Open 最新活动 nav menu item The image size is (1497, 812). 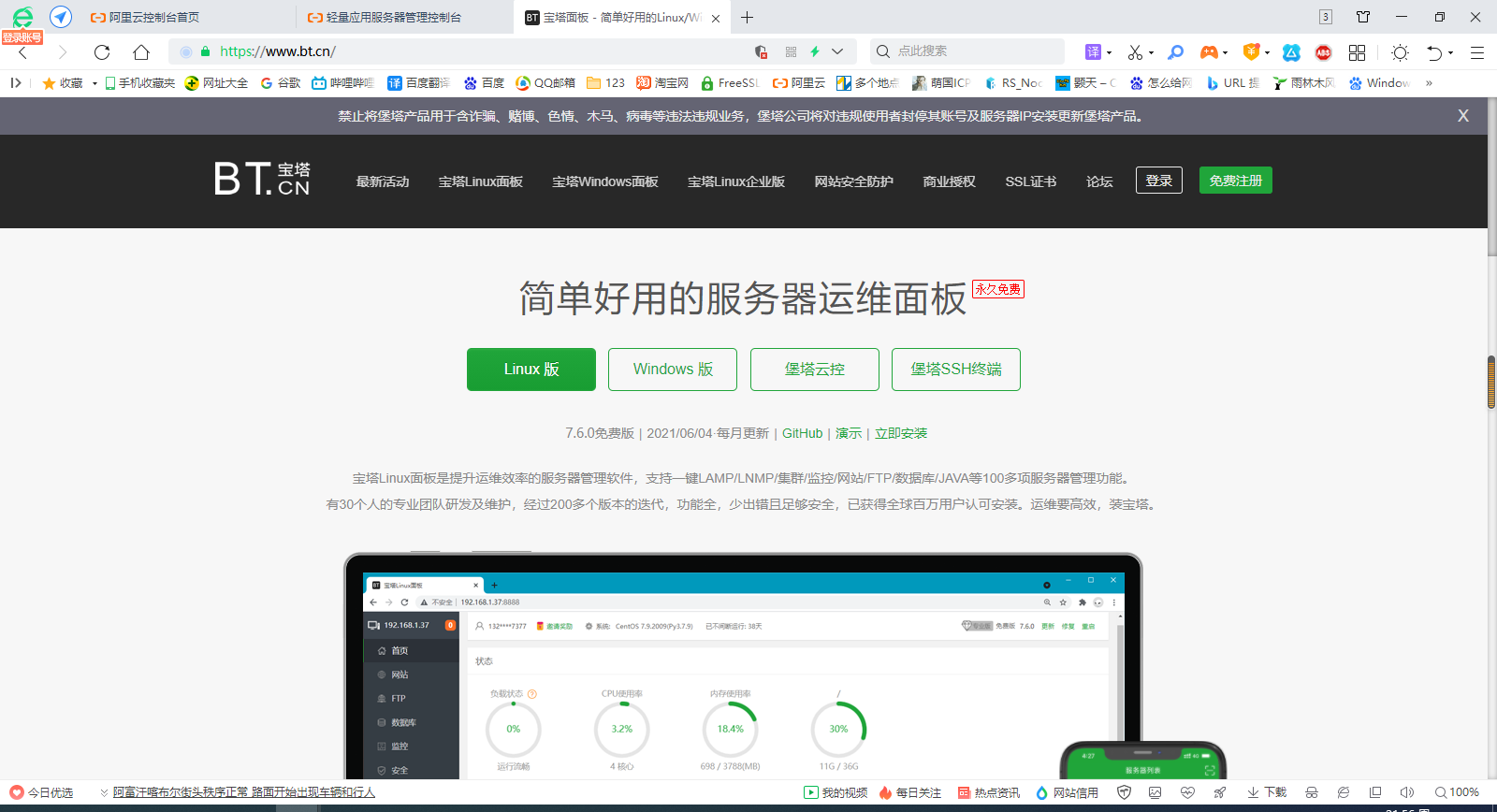point(383,181)
